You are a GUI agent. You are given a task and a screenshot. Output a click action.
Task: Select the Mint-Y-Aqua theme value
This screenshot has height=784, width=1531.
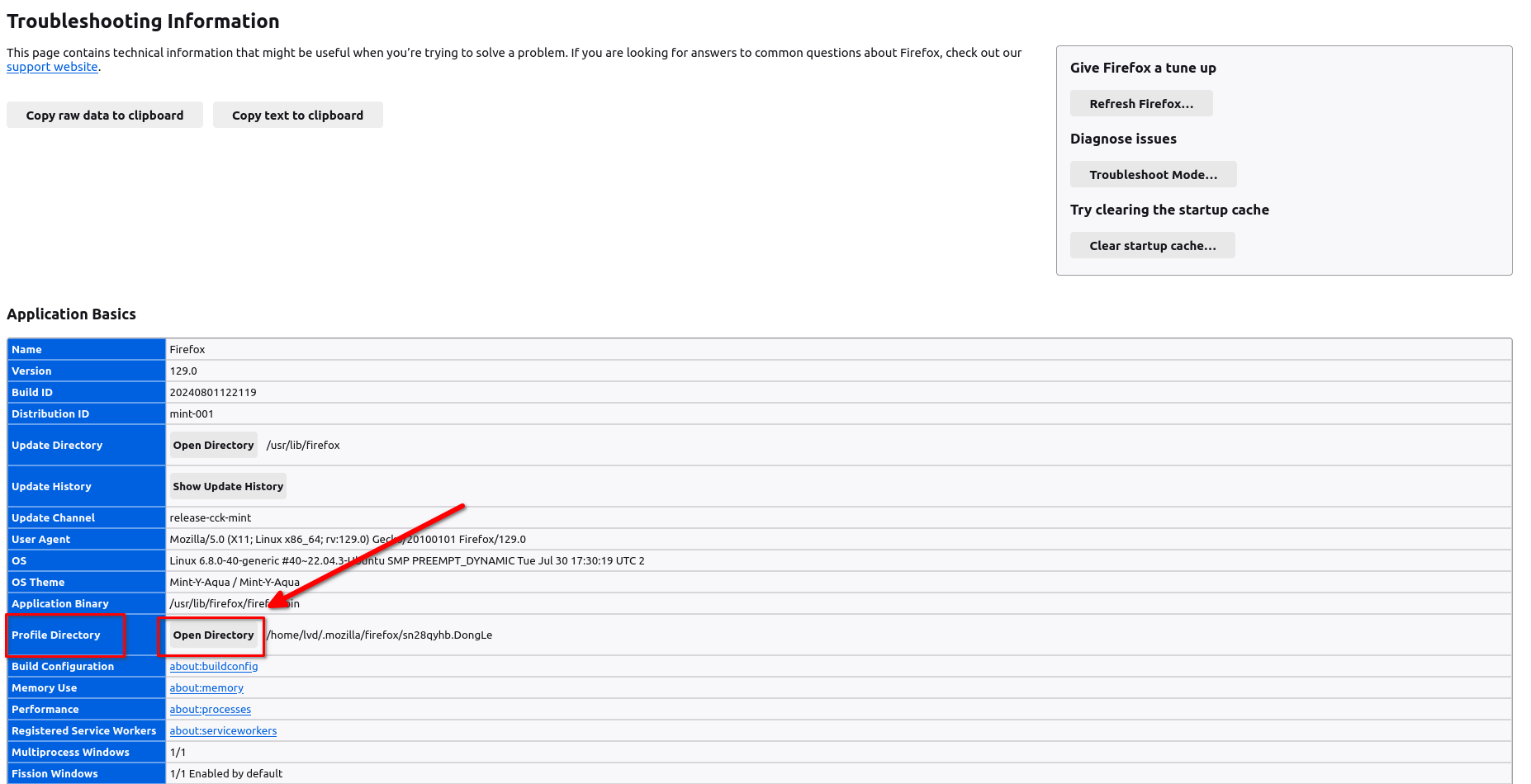click(235, 582)
